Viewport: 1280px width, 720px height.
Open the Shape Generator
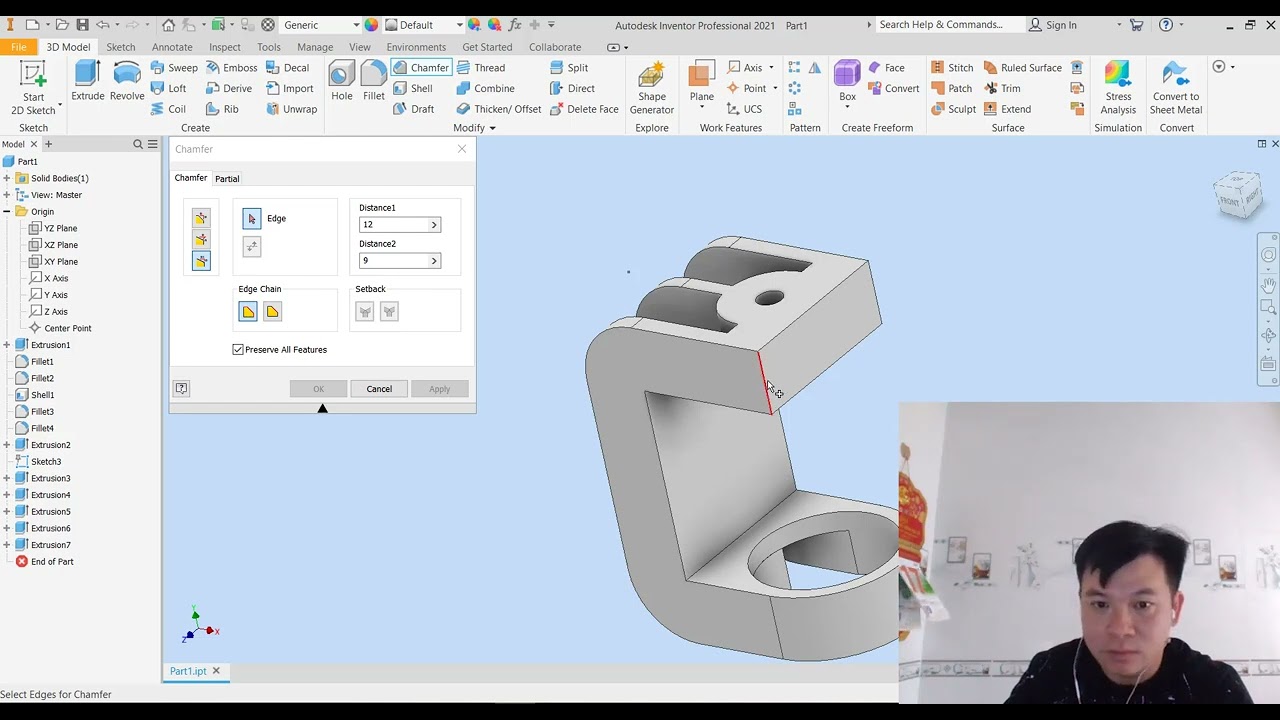point(651,88)
